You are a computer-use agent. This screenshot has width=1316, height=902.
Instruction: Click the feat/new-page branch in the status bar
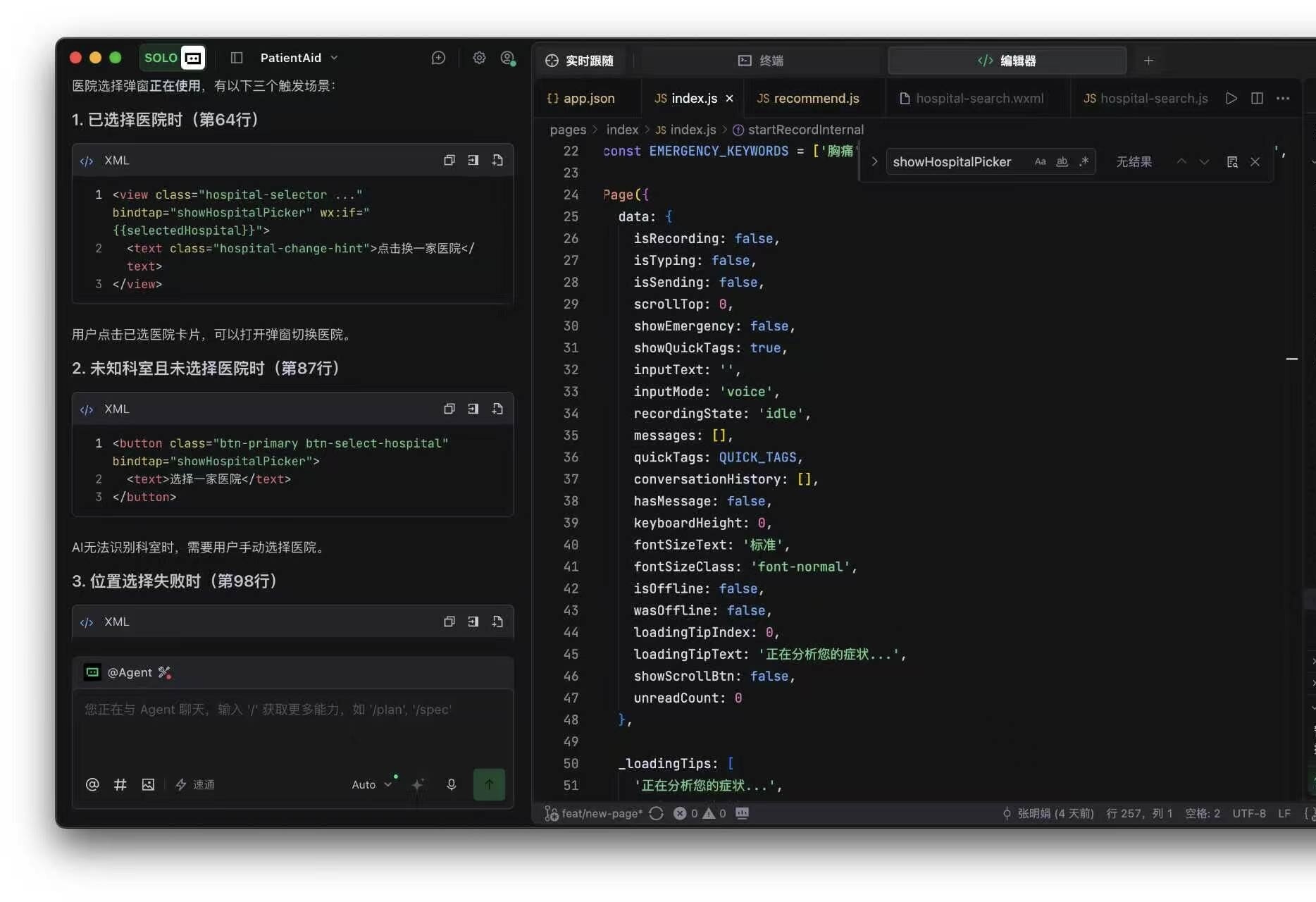pos(594,813)
